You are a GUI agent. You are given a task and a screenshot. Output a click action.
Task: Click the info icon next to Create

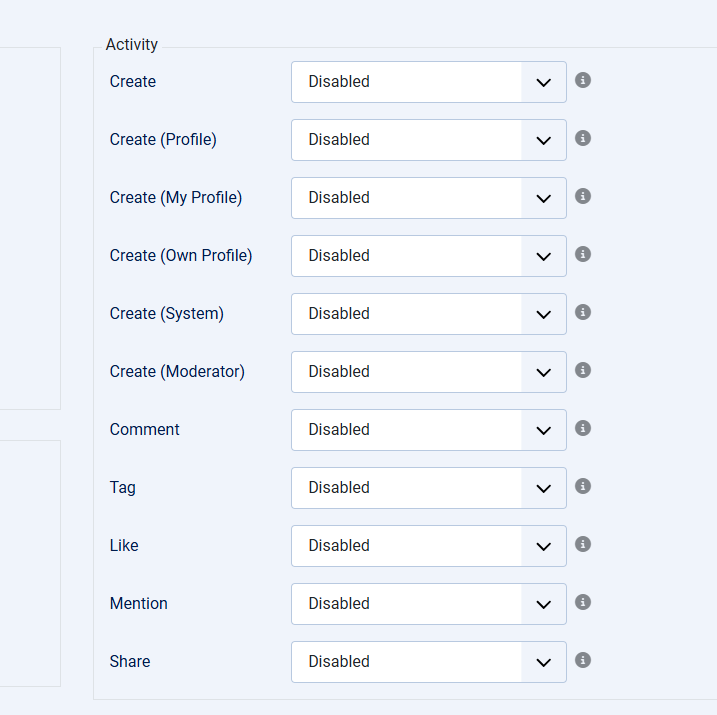(x=583, y=80)
